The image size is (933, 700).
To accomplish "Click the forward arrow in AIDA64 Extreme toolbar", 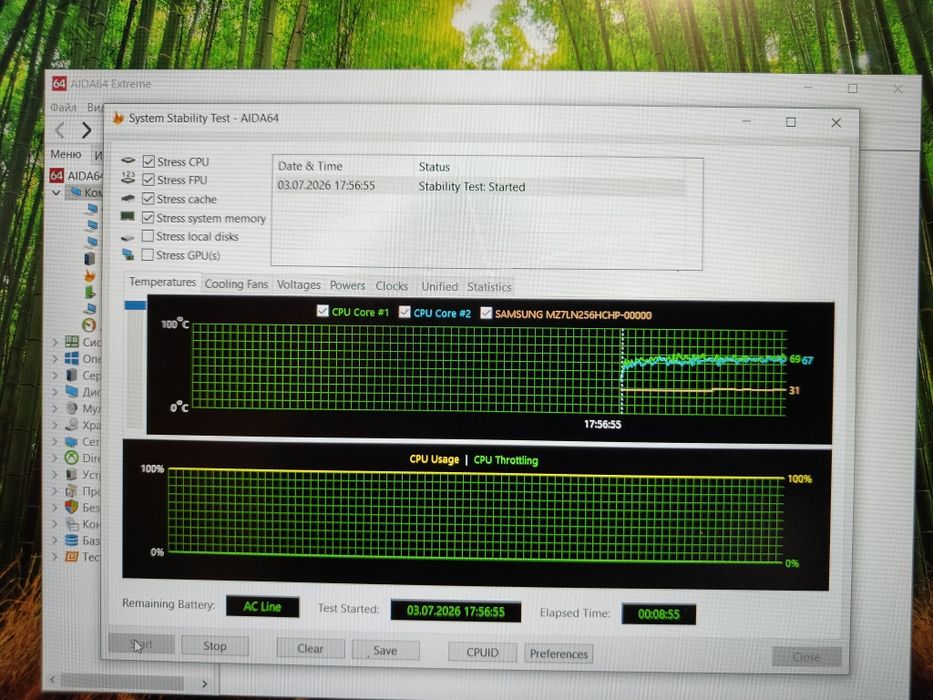I will (x=86, y=130).
